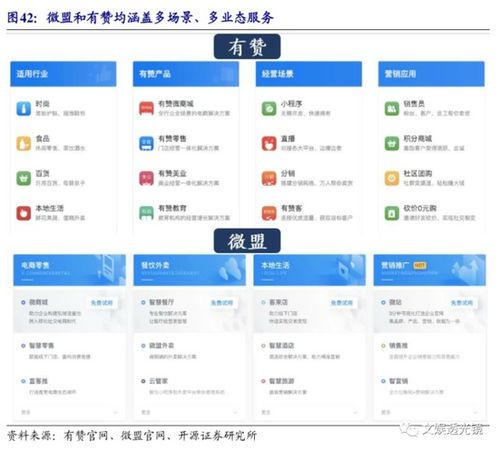Click the orange 社区团购 icon
The image size is (499, 451).
392,178
